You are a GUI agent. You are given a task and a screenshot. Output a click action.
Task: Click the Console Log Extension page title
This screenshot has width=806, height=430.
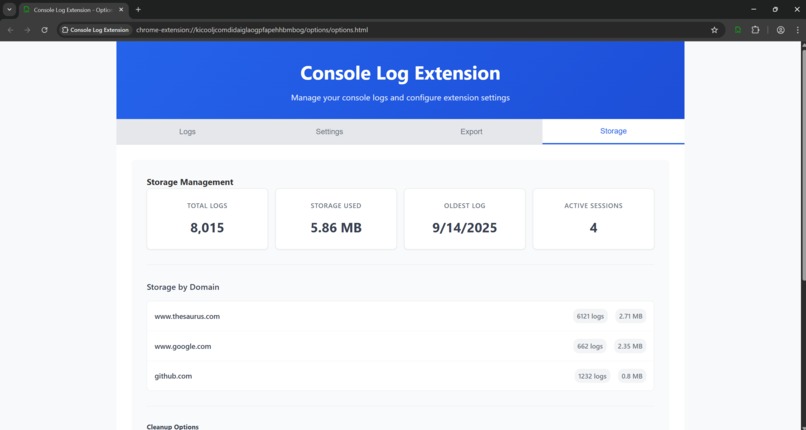(x=400, y=73)
